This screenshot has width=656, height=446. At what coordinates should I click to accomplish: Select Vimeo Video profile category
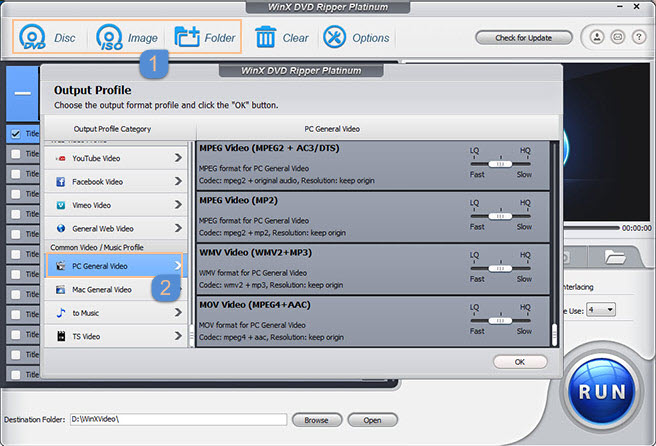pos(116,205)
